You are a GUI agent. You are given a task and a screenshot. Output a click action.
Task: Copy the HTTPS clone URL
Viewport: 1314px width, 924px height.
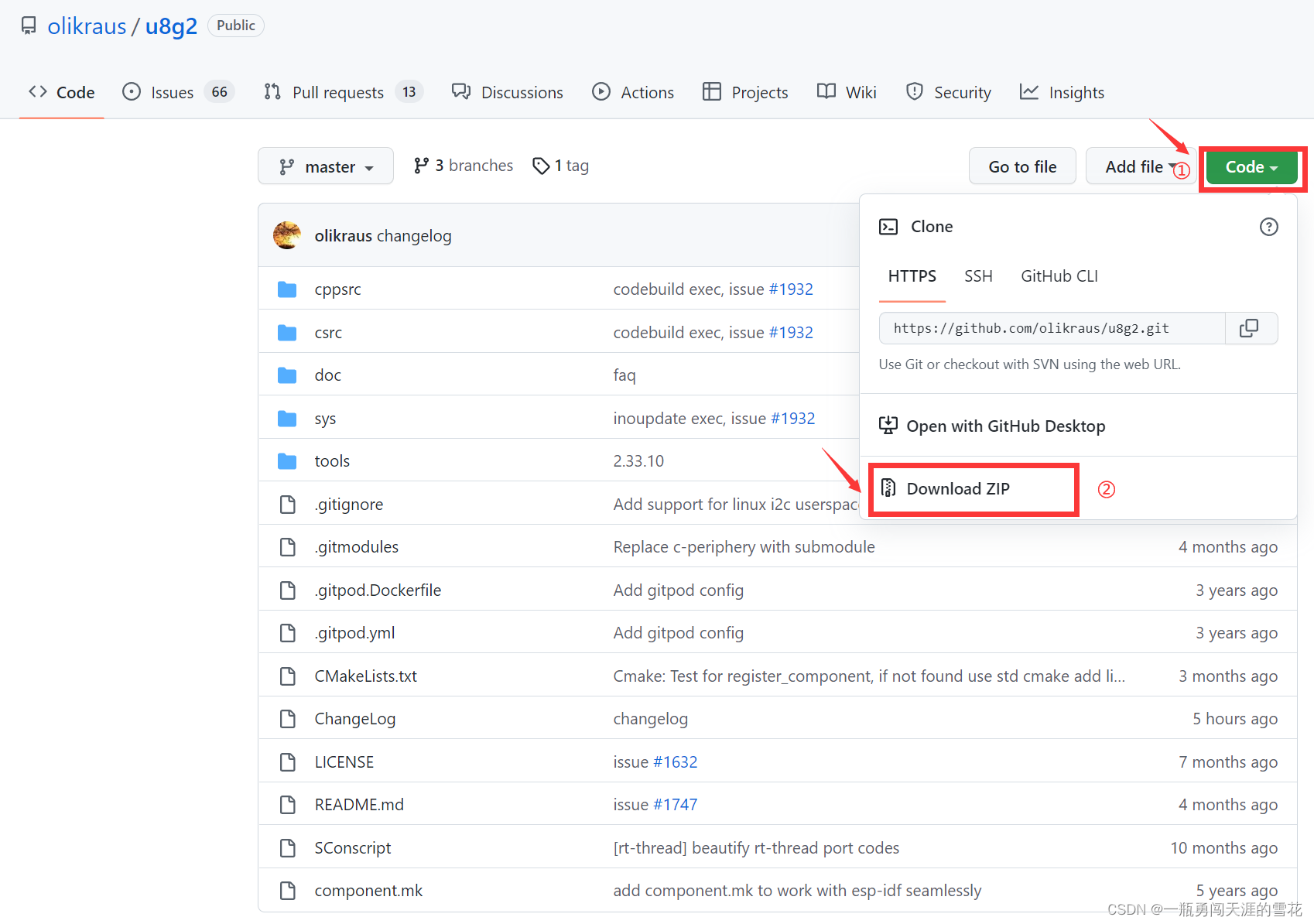1249,328
